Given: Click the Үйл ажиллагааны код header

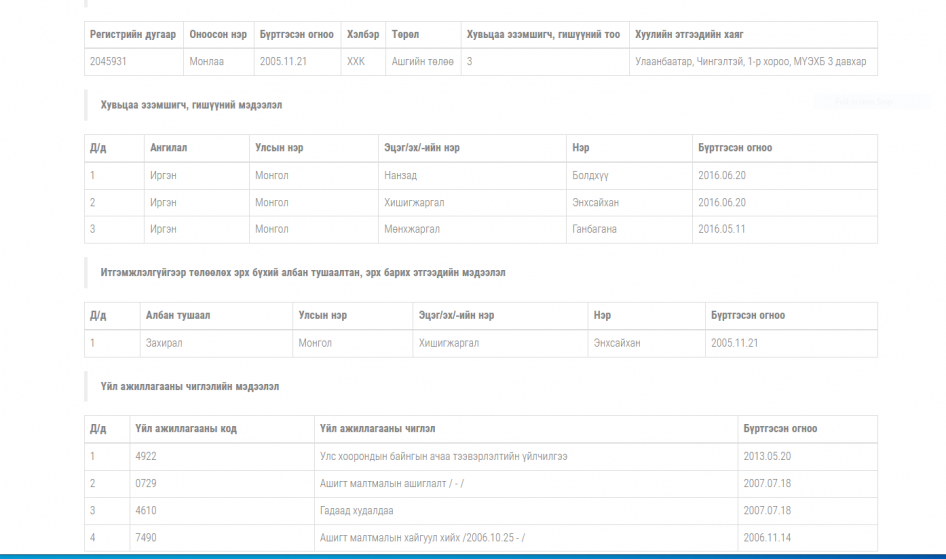Looking at the screenshot, I should (186, 429).
